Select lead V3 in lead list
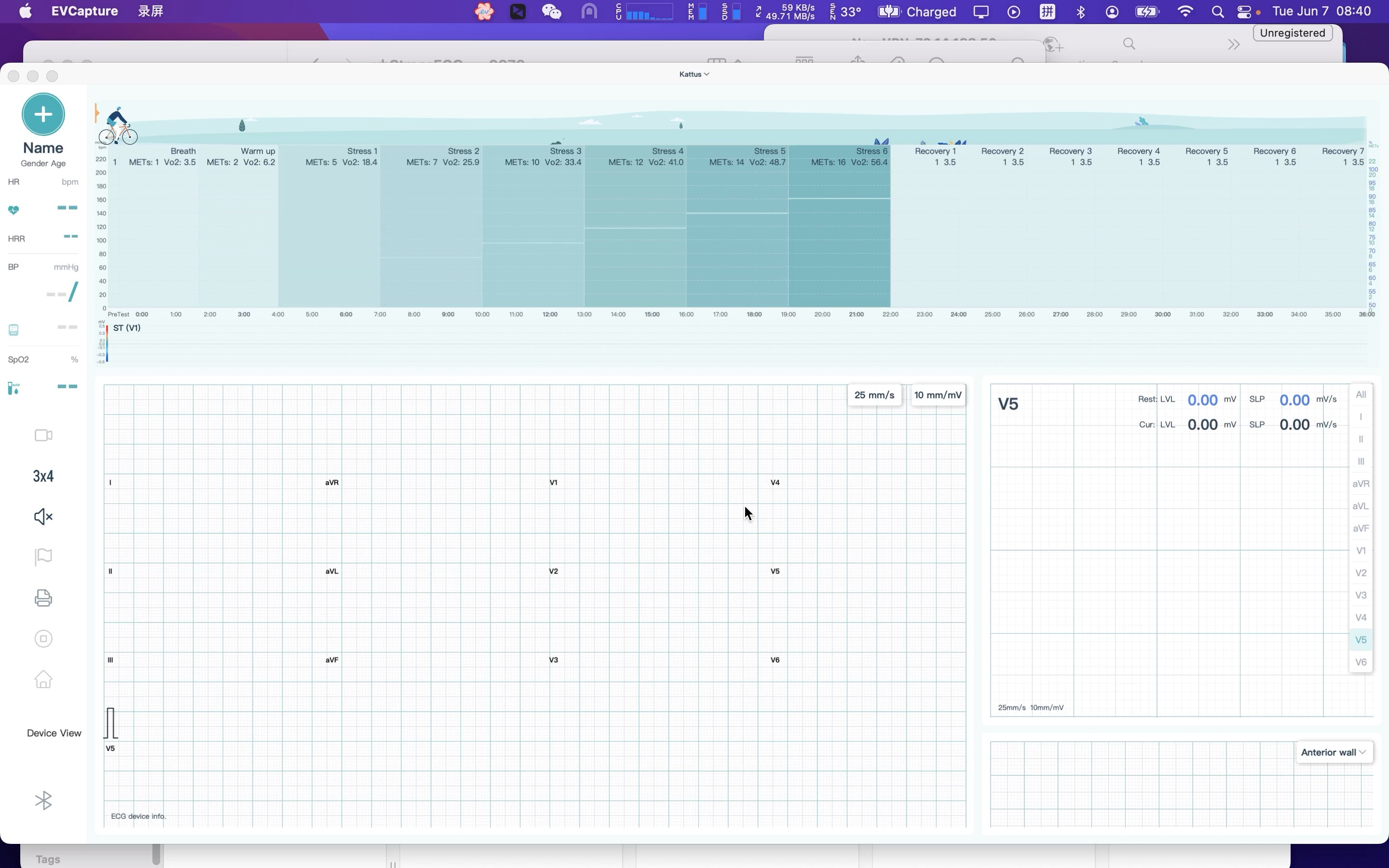1389x868 pixels. coord(1361,596)
